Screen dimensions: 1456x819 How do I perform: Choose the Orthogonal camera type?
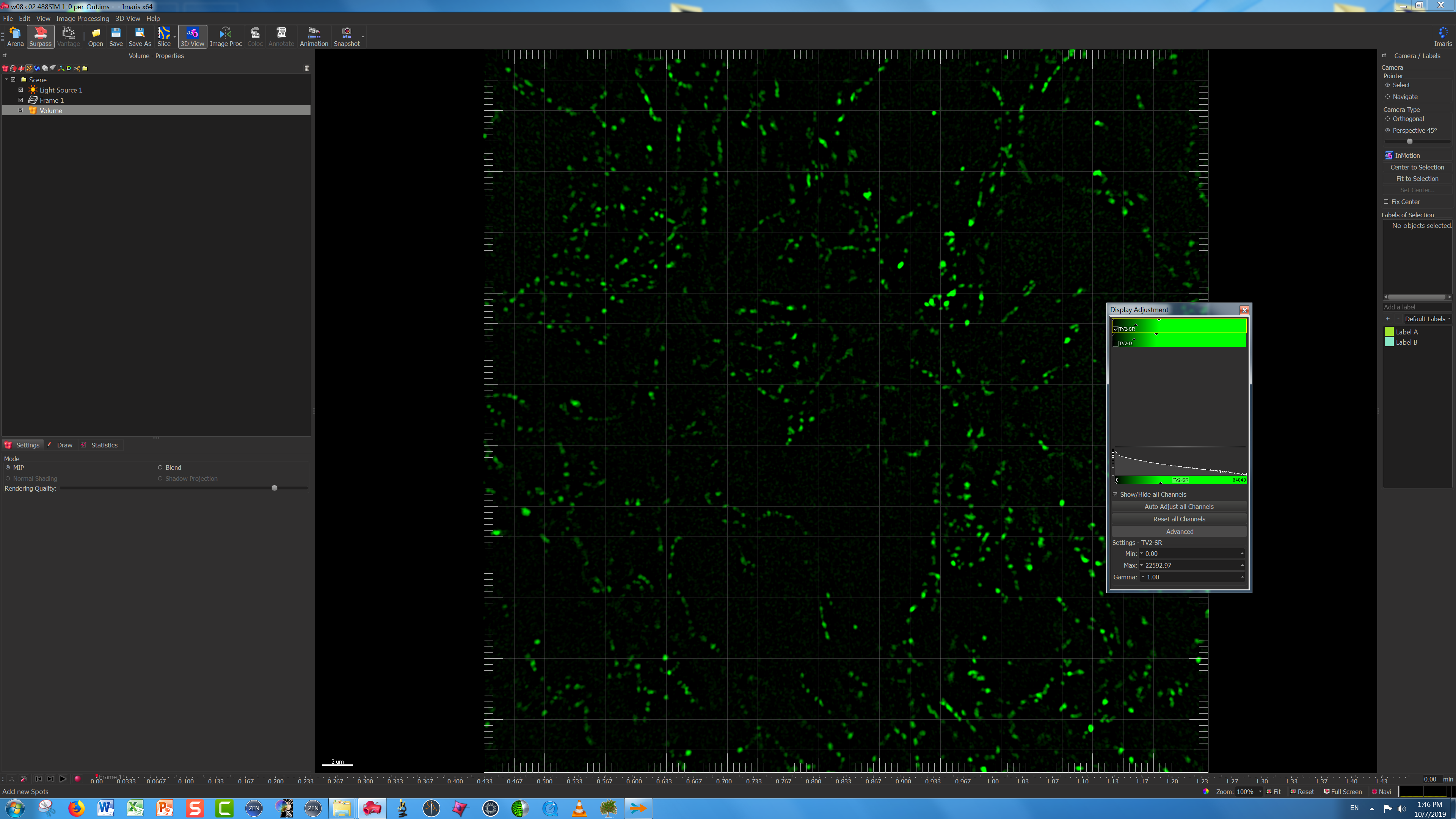[1388, 119]
